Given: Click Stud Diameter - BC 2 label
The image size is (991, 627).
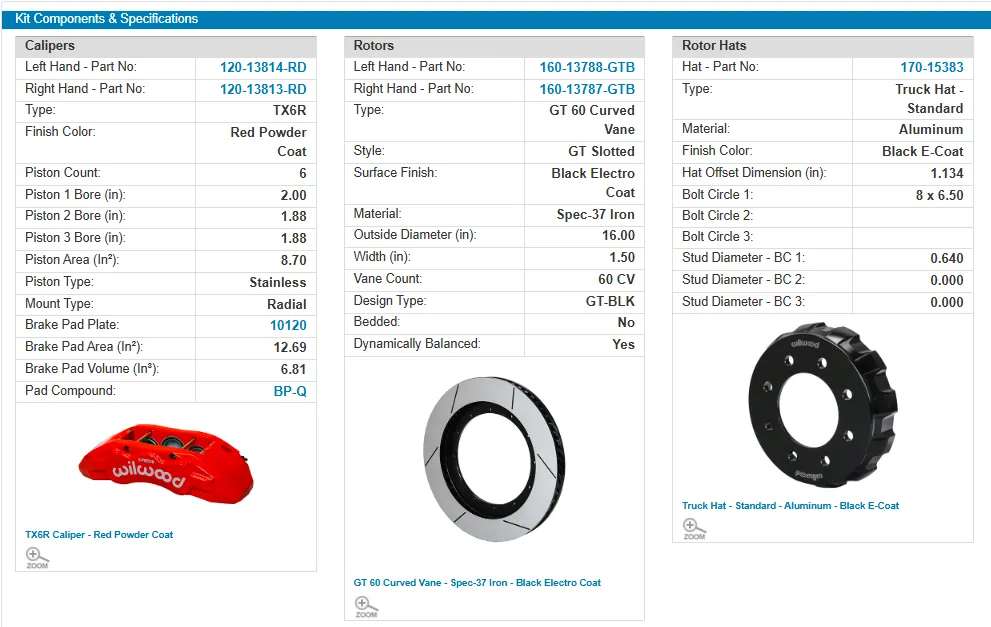Looking at the screenshot, I should 743,279.
